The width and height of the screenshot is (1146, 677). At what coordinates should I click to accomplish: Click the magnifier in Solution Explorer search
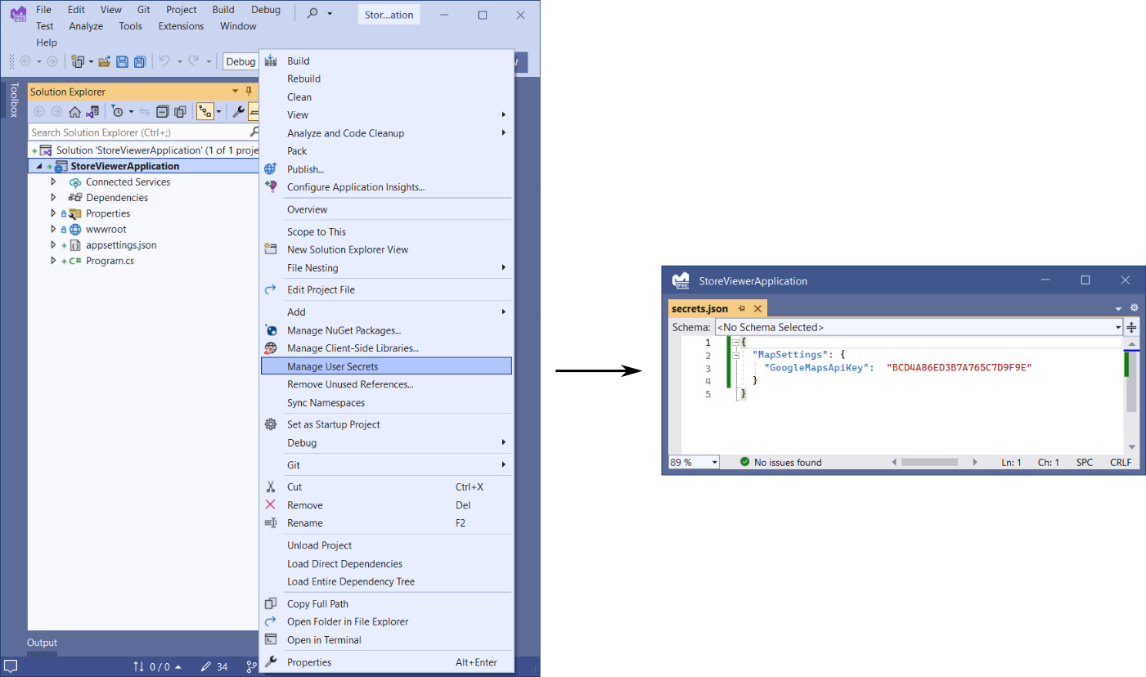pos(254,132)
